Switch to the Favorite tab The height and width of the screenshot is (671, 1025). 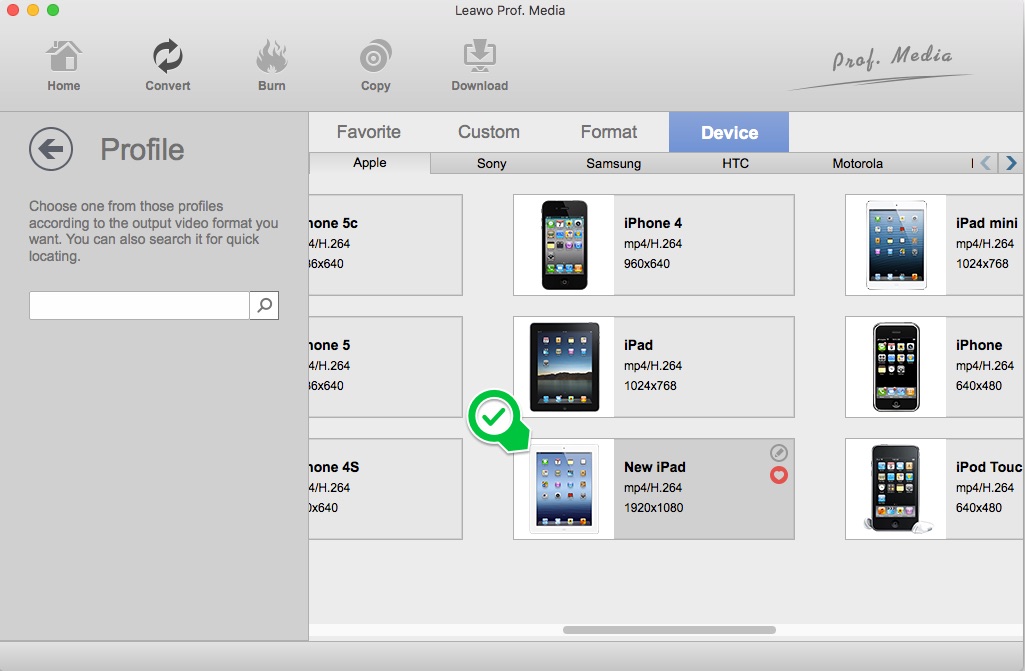click(369, 132)
